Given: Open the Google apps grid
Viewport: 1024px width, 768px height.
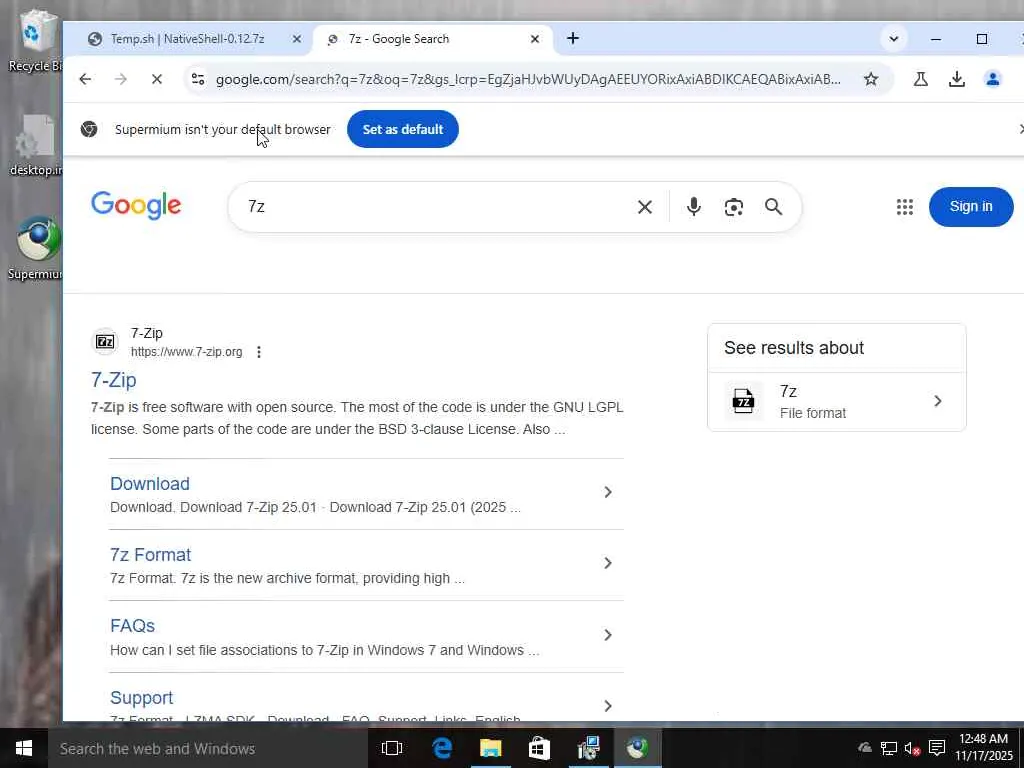Looking at the screenshot, I should [x=904, y=207].
